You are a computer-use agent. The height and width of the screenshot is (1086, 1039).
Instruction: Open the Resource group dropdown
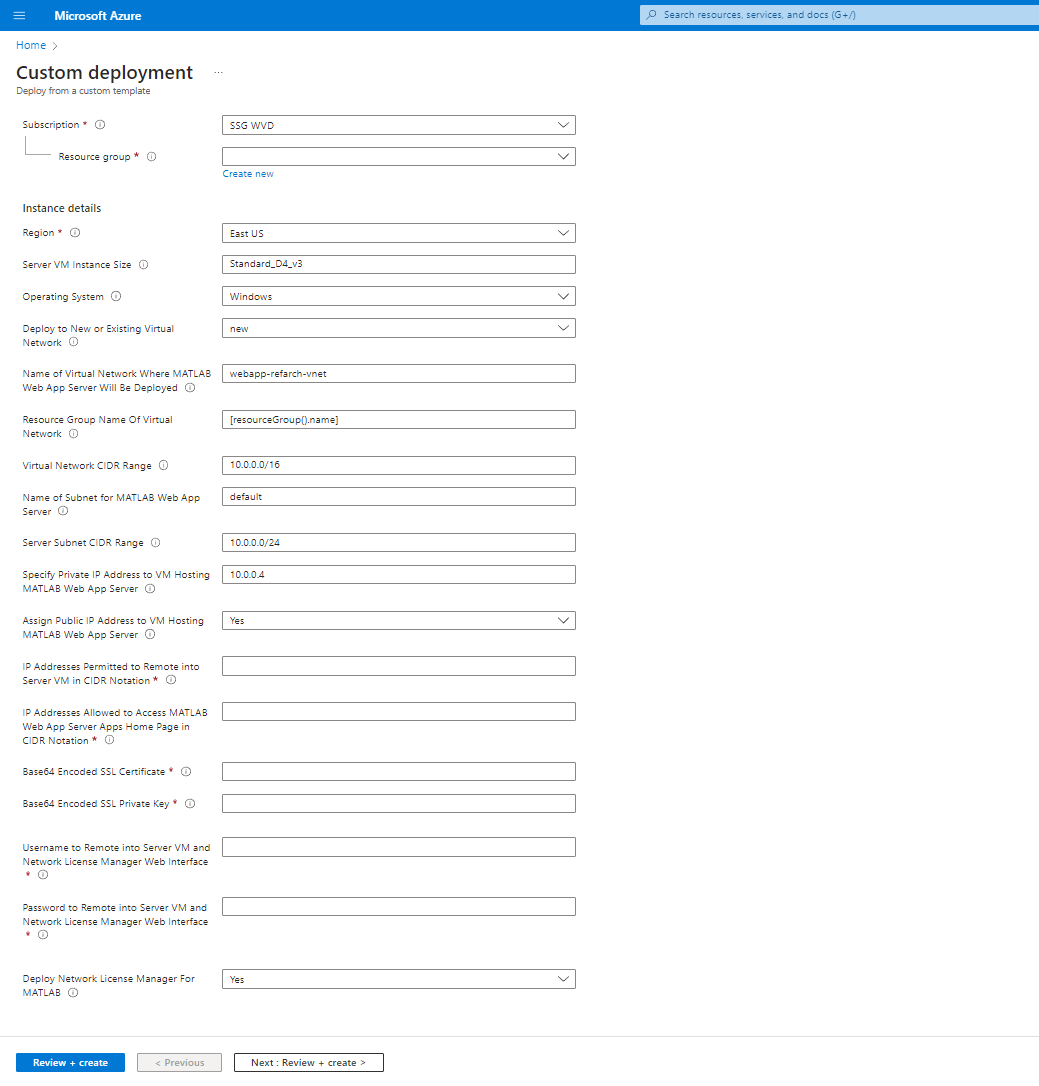(399, 157)
